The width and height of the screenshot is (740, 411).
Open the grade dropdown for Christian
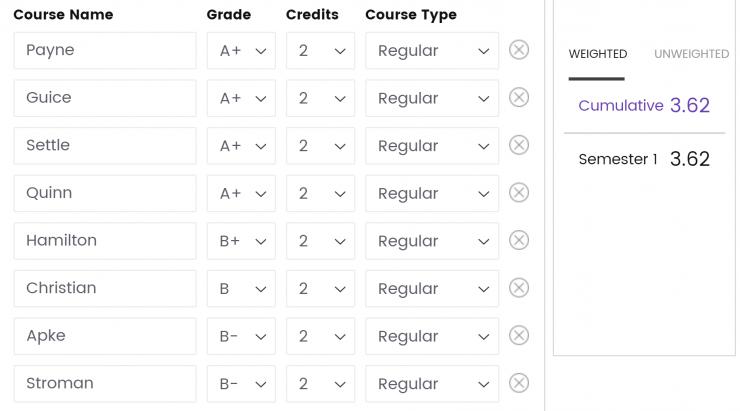click(x=241, y=289)
